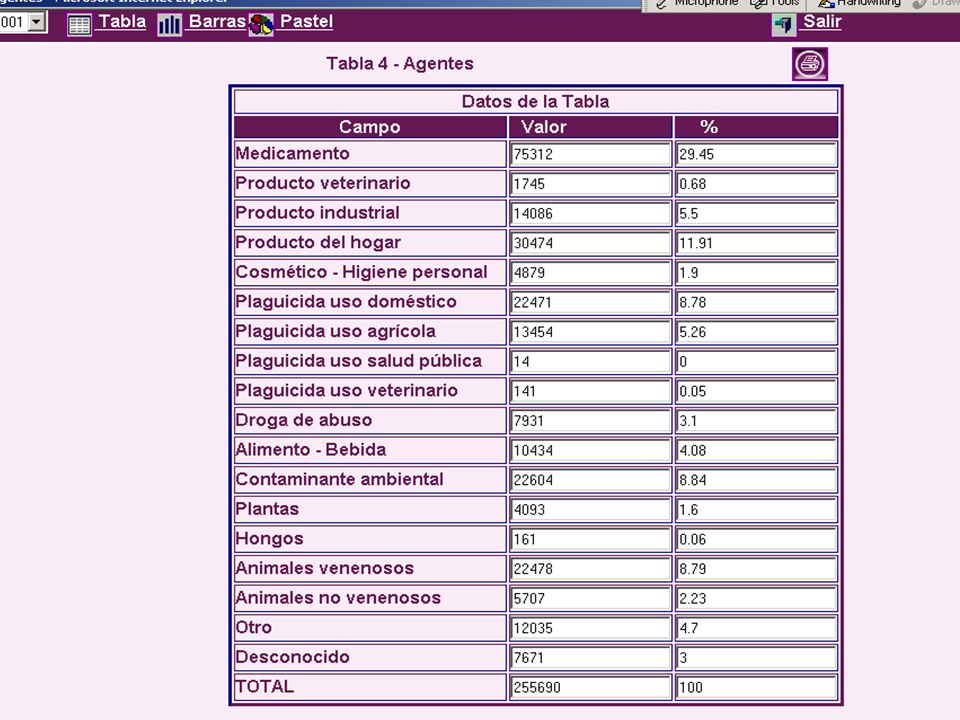Click the Plantas percent field 1.6
Screen dimensions: 960x720
point(756,509)
